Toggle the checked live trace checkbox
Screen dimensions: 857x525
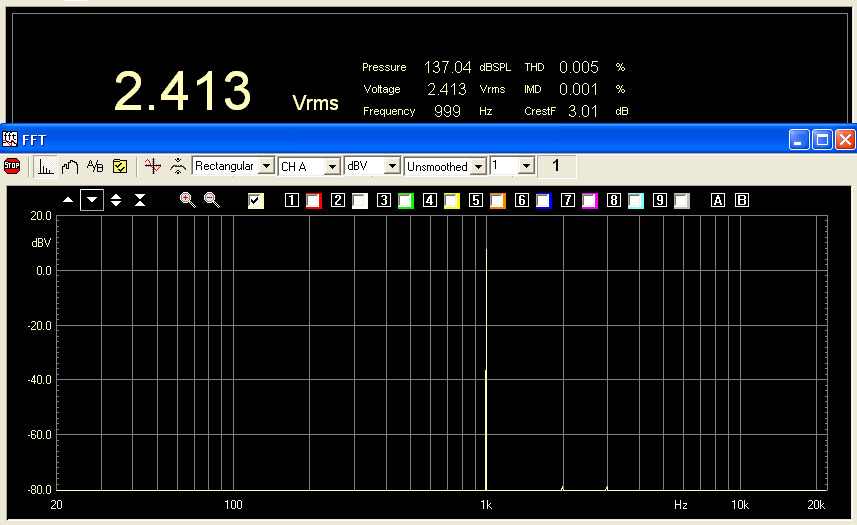pos(256,201)
